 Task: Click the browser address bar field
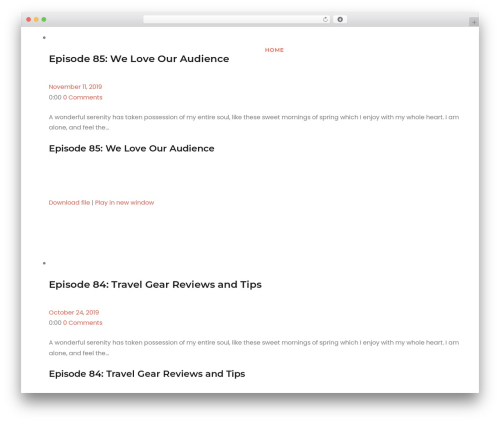[237, 20]
